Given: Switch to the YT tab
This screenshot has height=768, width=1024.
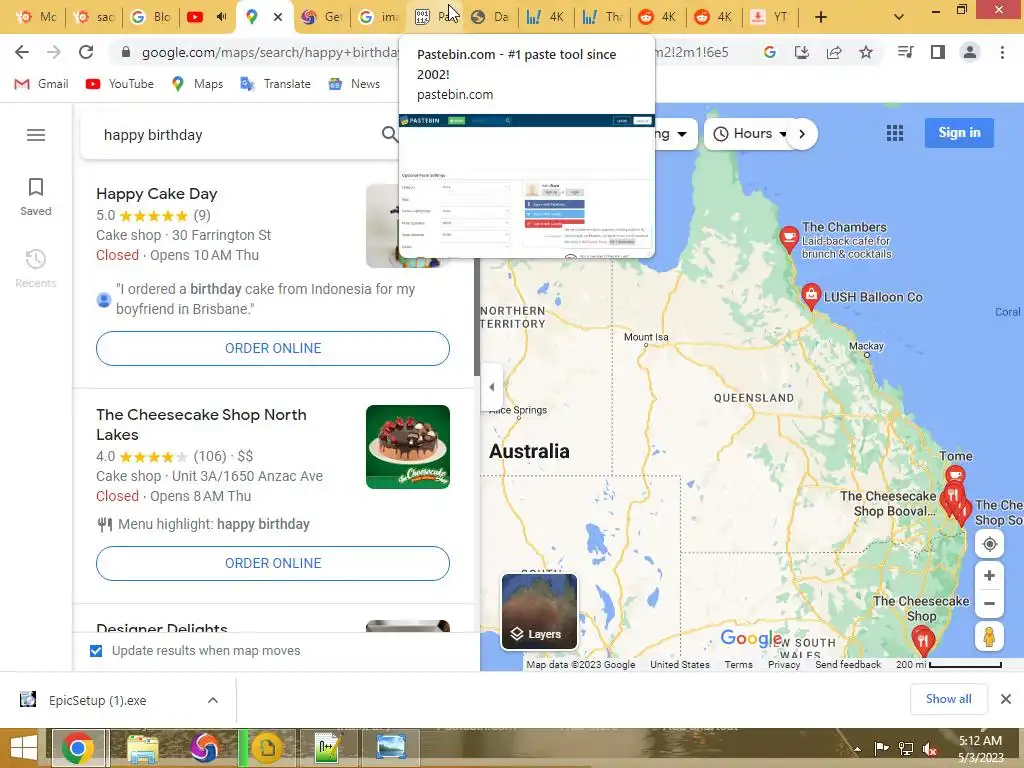Looking at the screenshot, I should [x=771, y=17].
